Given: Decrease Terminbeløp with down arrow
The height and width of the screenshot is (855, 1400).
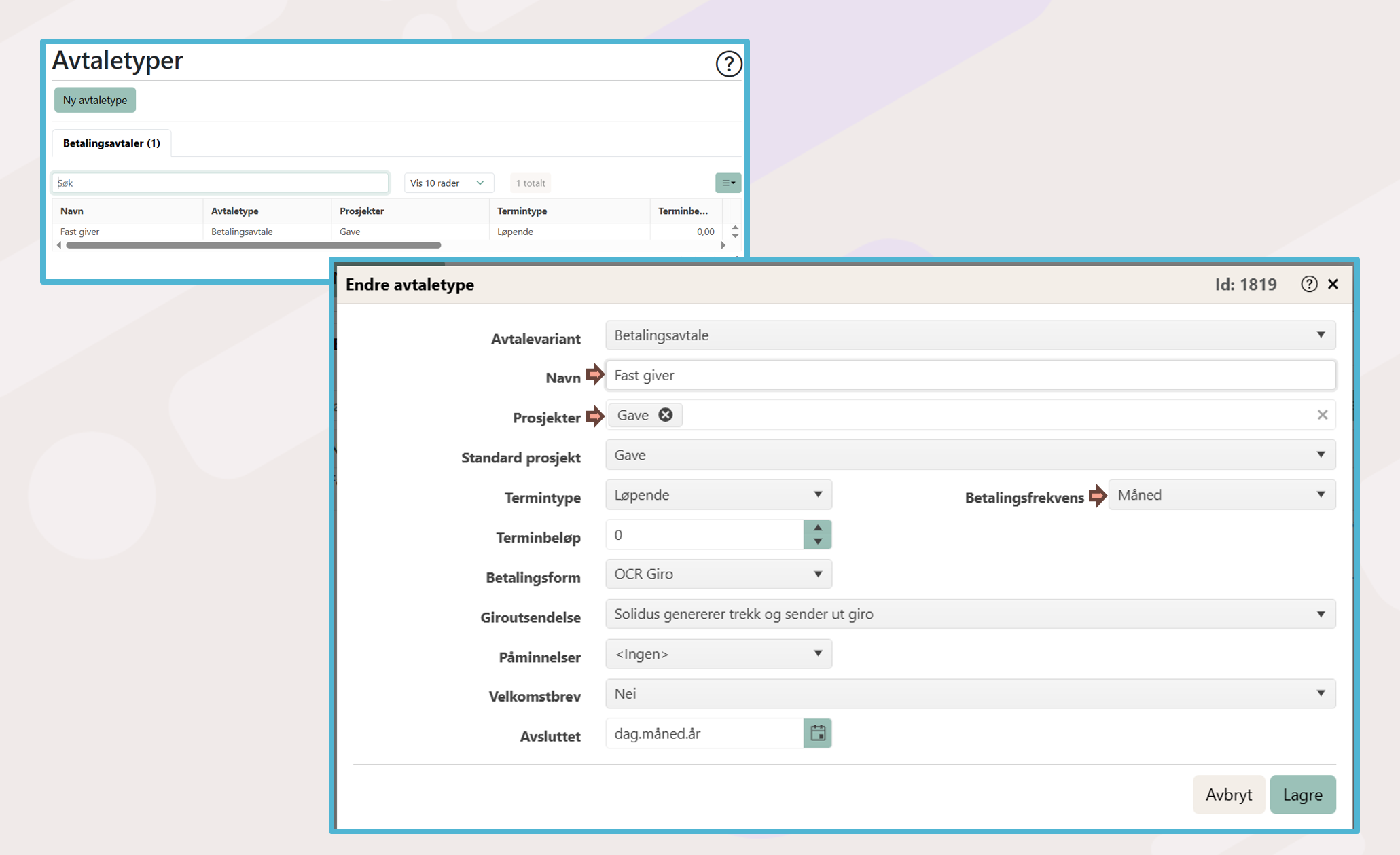Looking at the screenshot, I should (x=817, y=542).
